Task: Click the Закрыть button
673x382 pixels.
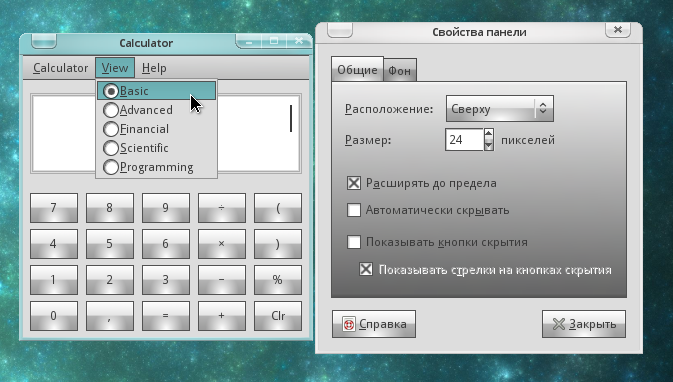Action: click(584, 324)
